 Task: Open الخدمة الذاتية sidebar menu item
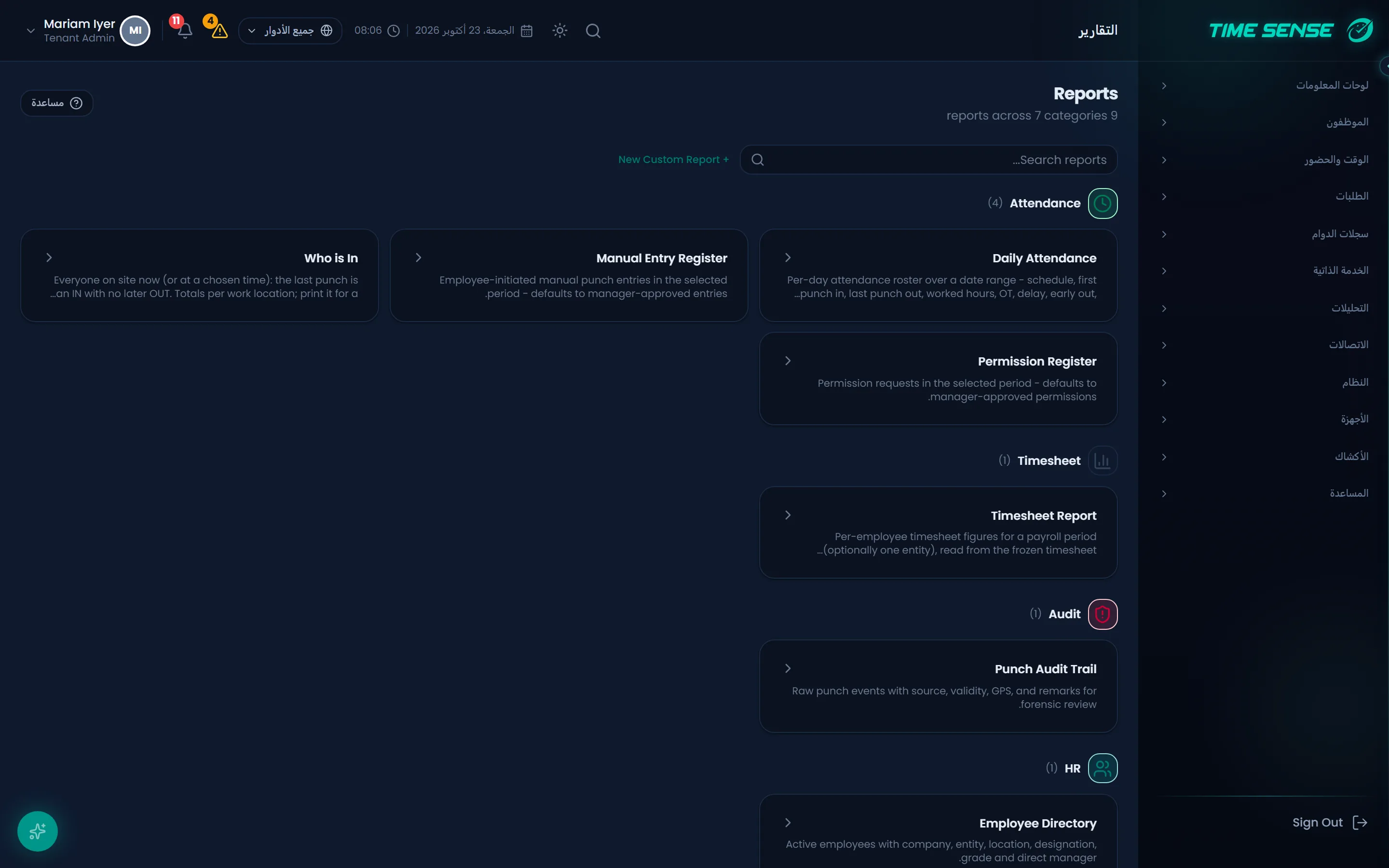[1265, 271]
